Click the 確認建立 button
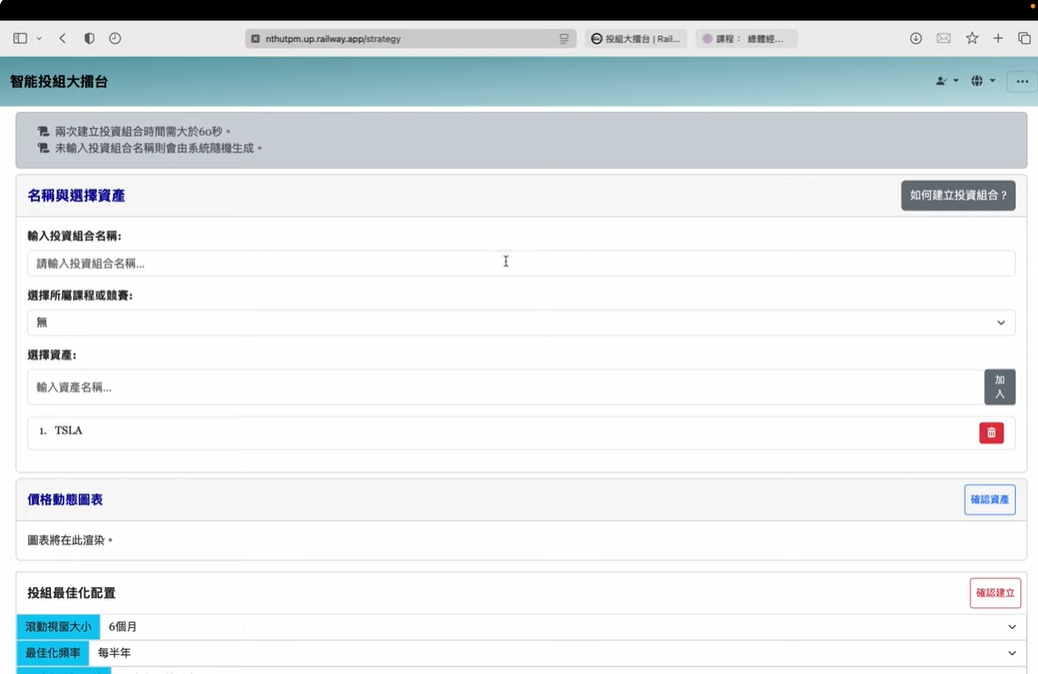Image resolution: width=1038 pixels, height=674 pixels. pyautogui.click(x=994, y=593)
